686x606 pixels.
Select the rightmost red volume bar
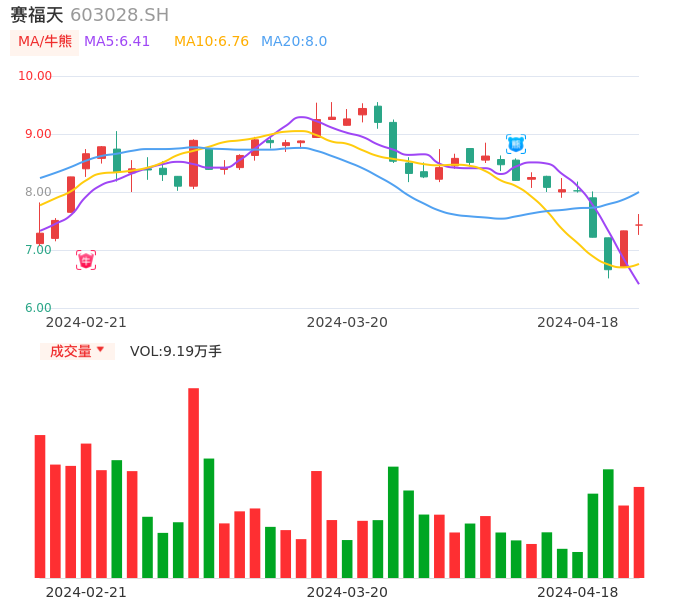[638, 532]
